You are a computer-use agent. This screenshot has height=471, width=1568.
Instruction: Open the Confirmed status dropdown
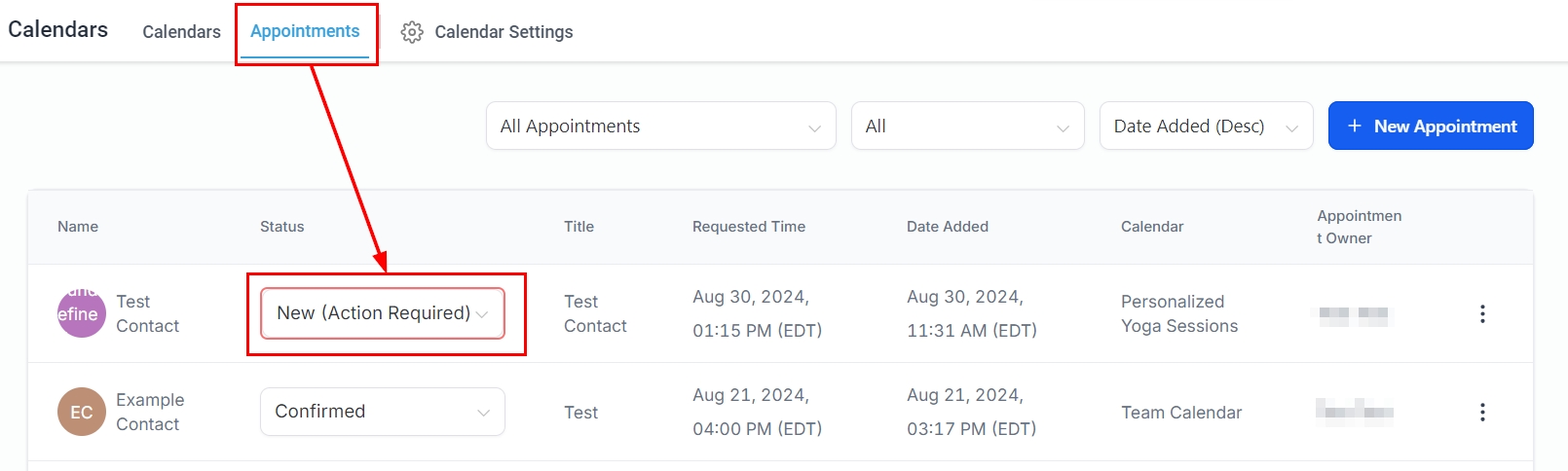tap(383, 412)
